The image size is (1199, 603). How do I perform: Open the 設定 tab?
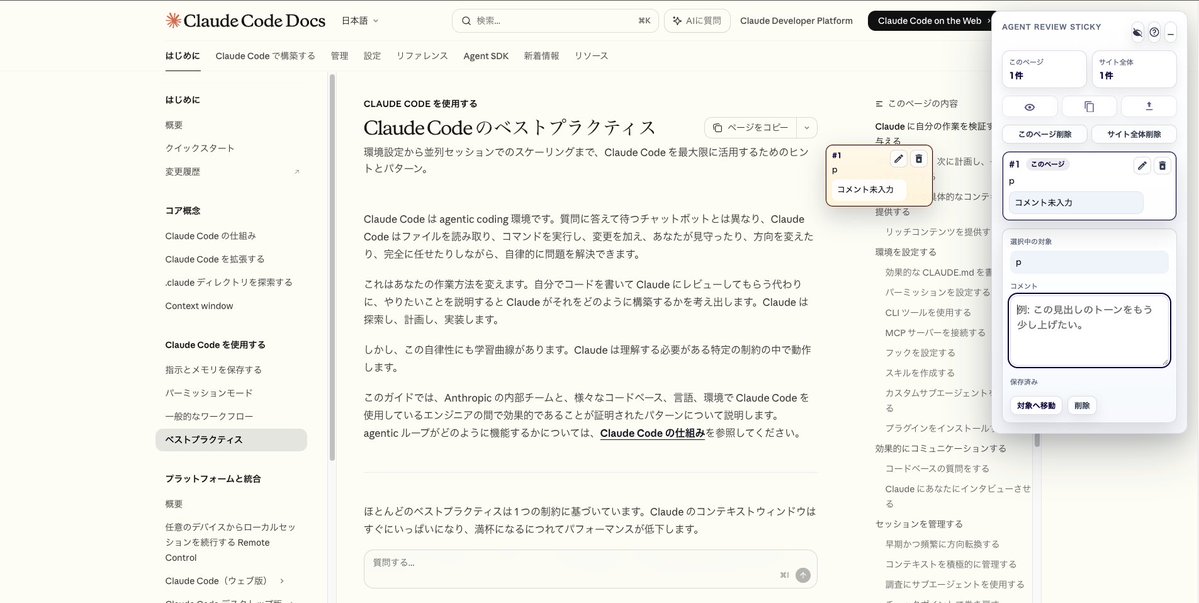(372, 56)
